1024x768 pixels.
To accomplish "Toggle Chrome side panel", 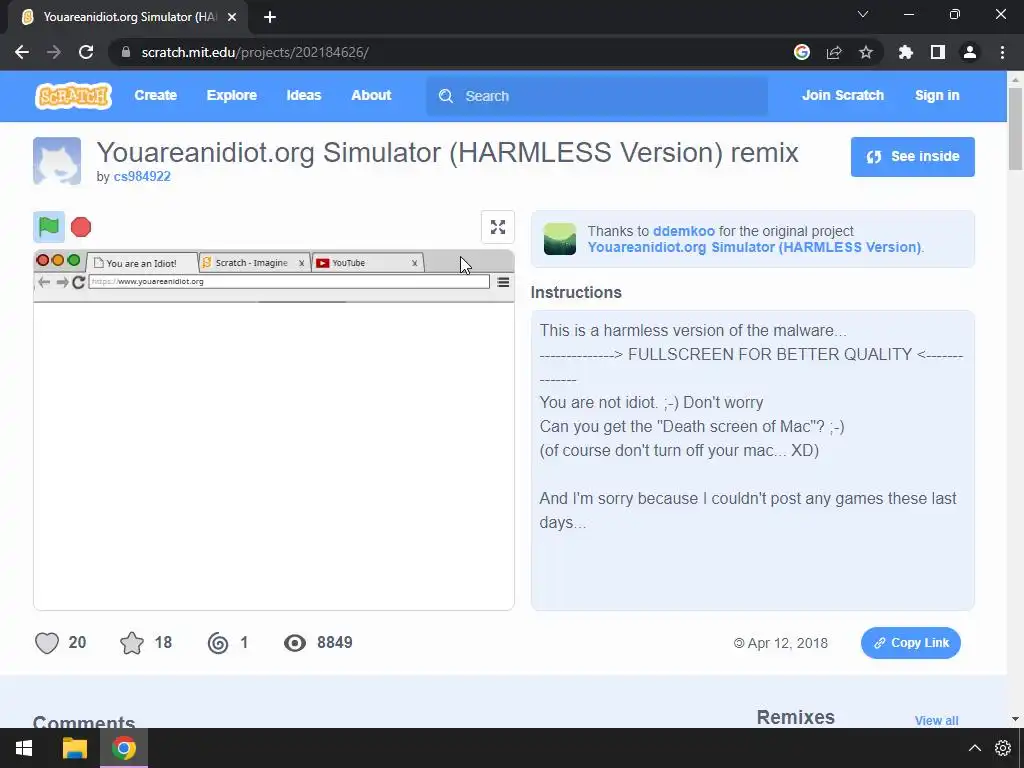I will click(x=938, y=52).
